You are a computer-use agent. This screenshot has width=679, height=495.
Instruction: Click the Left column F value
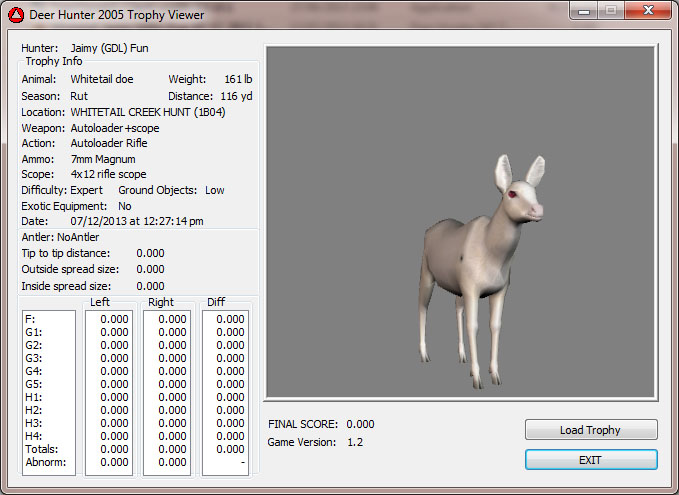[114, 319]
